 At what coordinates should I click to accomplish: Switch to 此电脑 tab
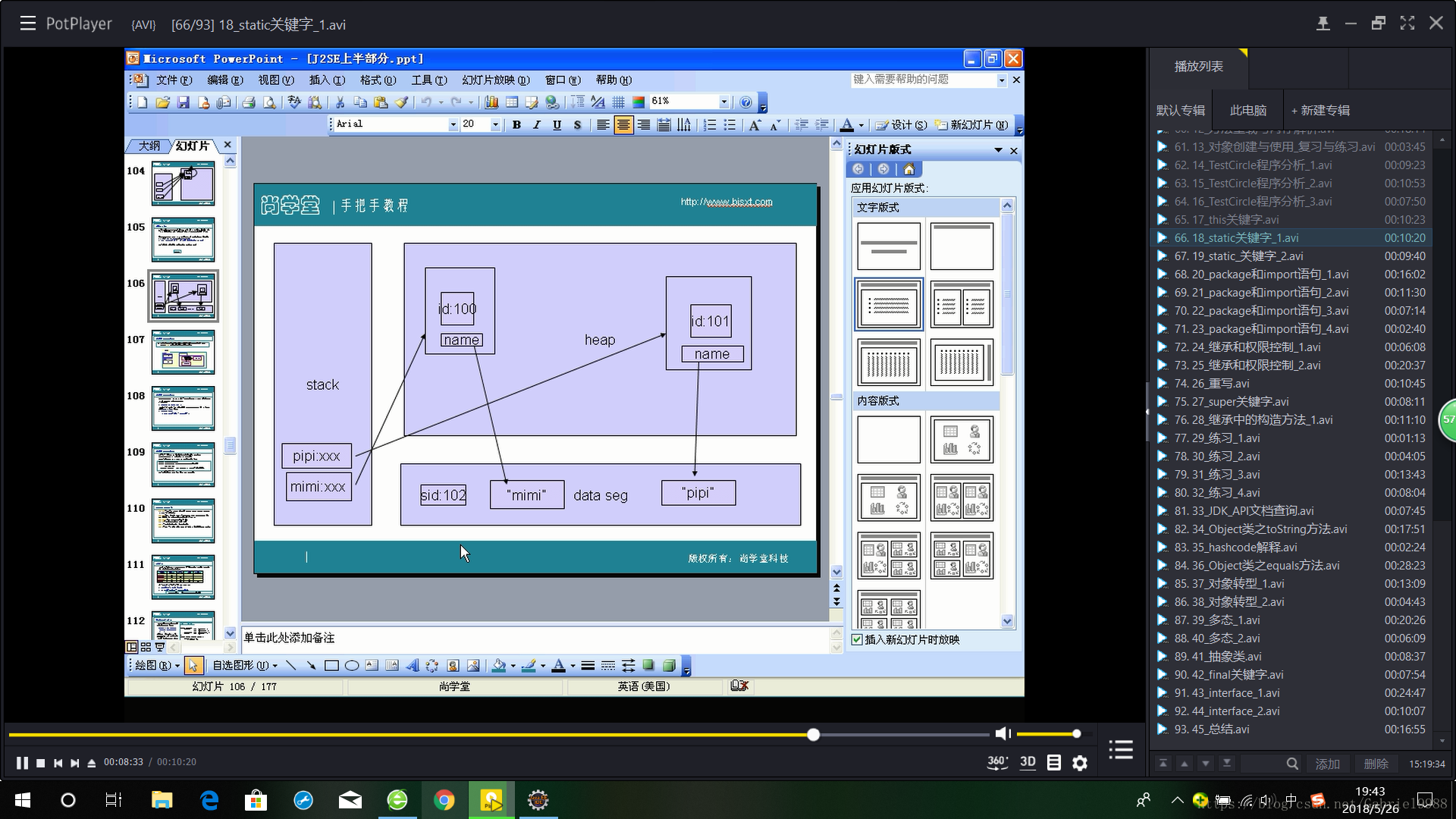coord(1248,111)
